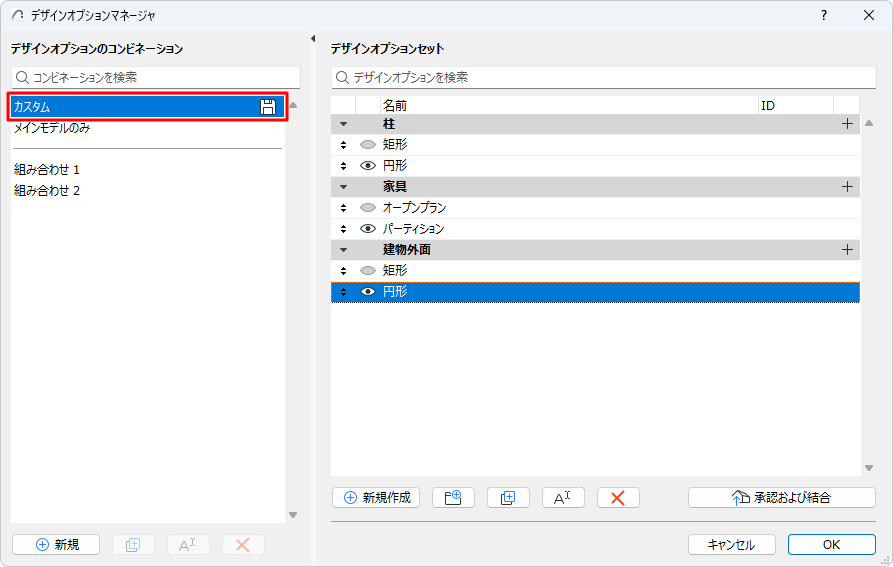Click option sets list scroll down arrow
The width and height of the screenshot is (893, 567).
point(869,468)
